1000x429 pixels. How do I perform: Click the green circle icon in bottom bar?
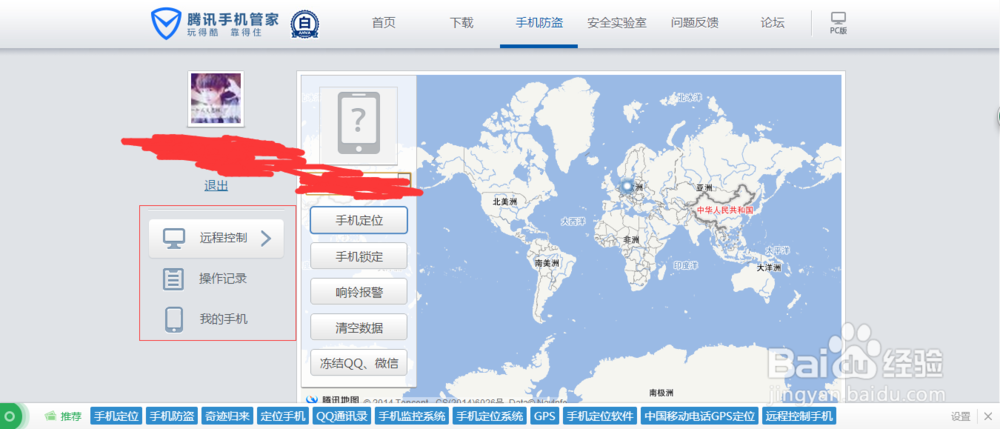tap(10, 417)
